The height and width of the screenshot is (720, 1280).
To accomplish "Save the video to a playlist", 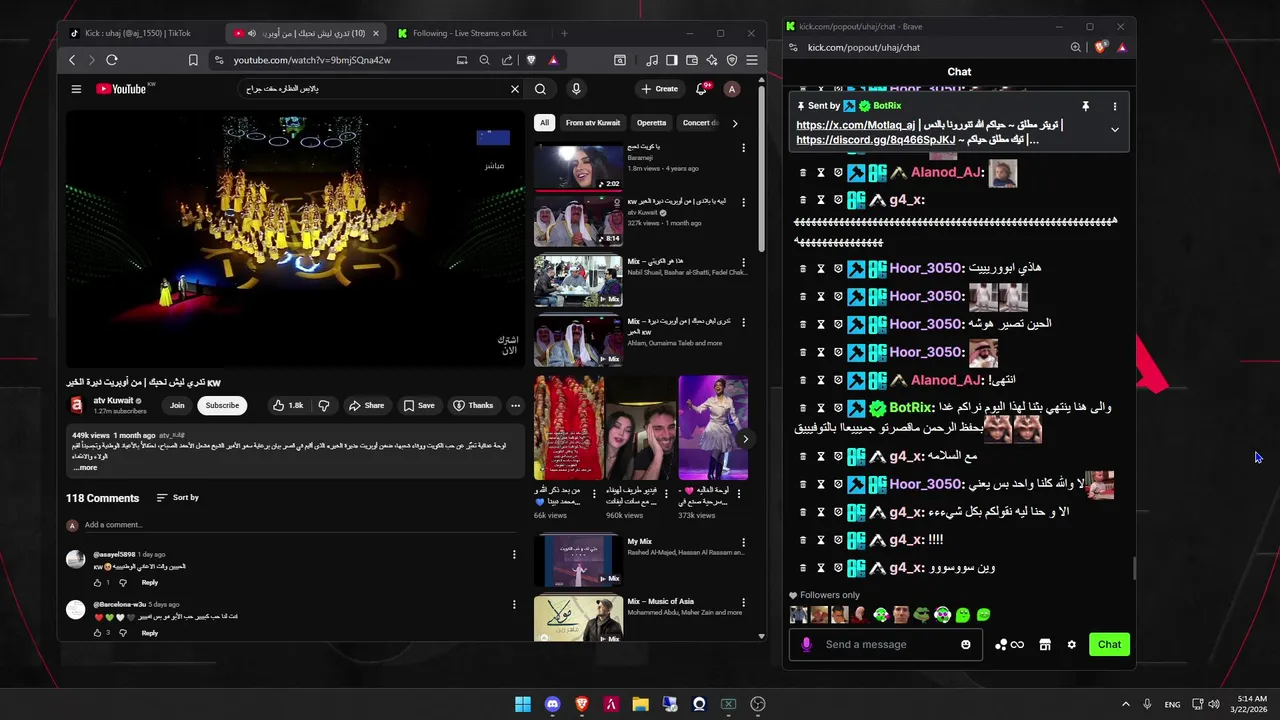I will point(419,405).
